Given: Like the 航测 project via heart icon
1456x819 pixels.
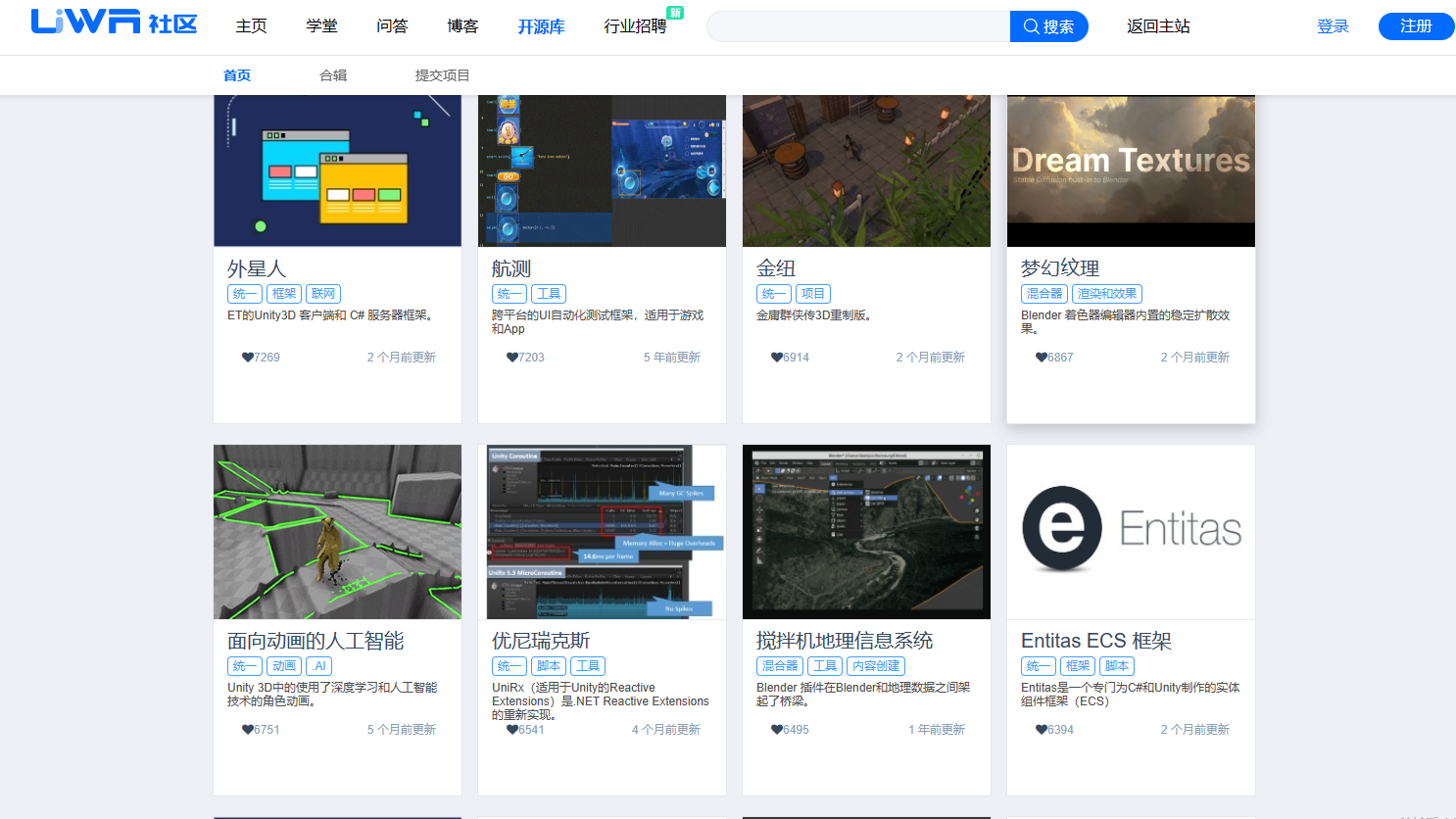Looking at the screenshot, I should tap(512, 358).
